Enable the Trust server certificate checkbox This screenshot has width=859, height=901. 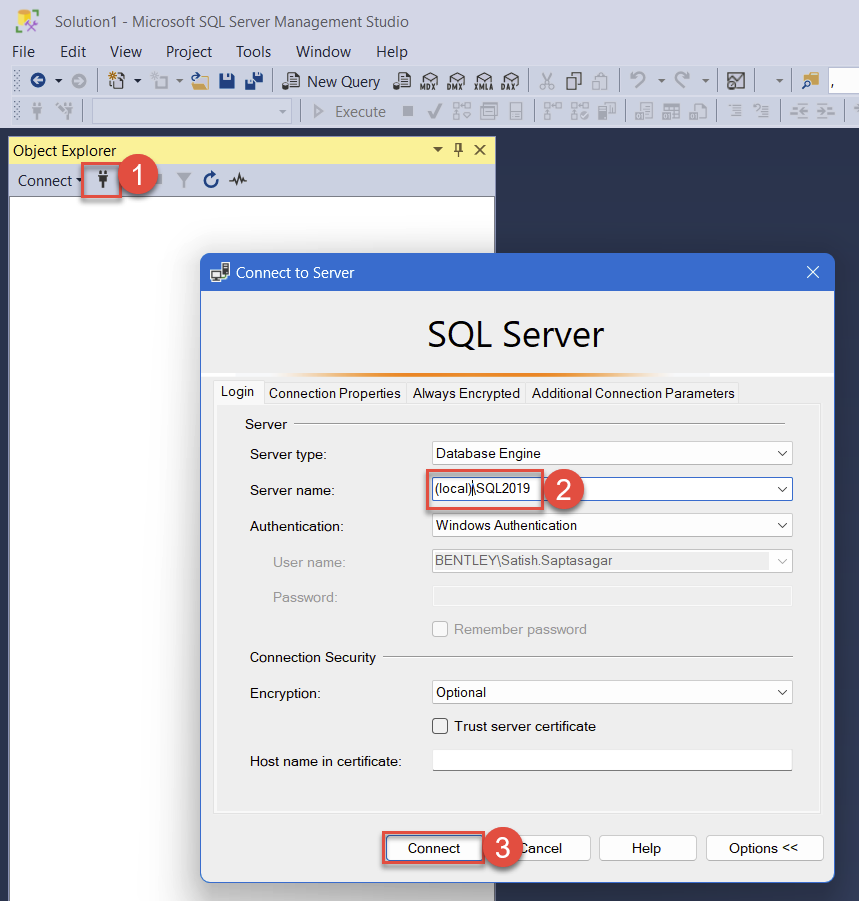tap(440, 726)
